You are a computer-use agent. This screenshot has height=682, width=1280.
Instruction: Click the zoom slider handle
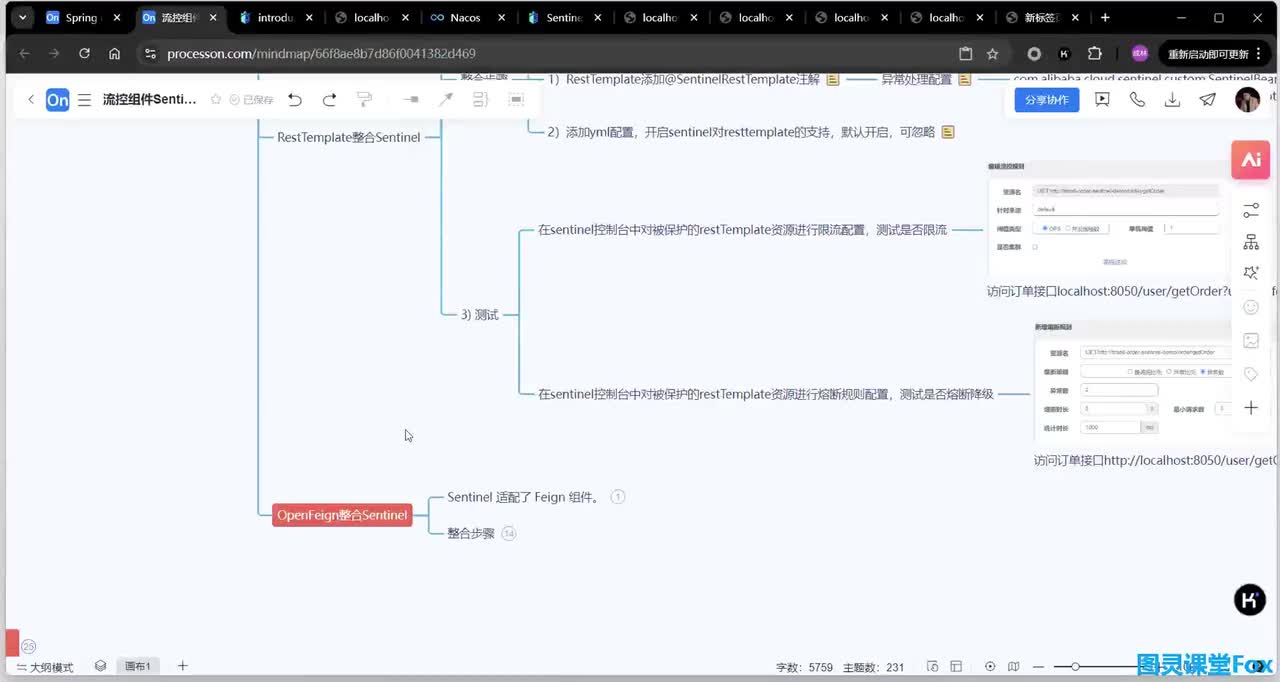[1075, 667]
